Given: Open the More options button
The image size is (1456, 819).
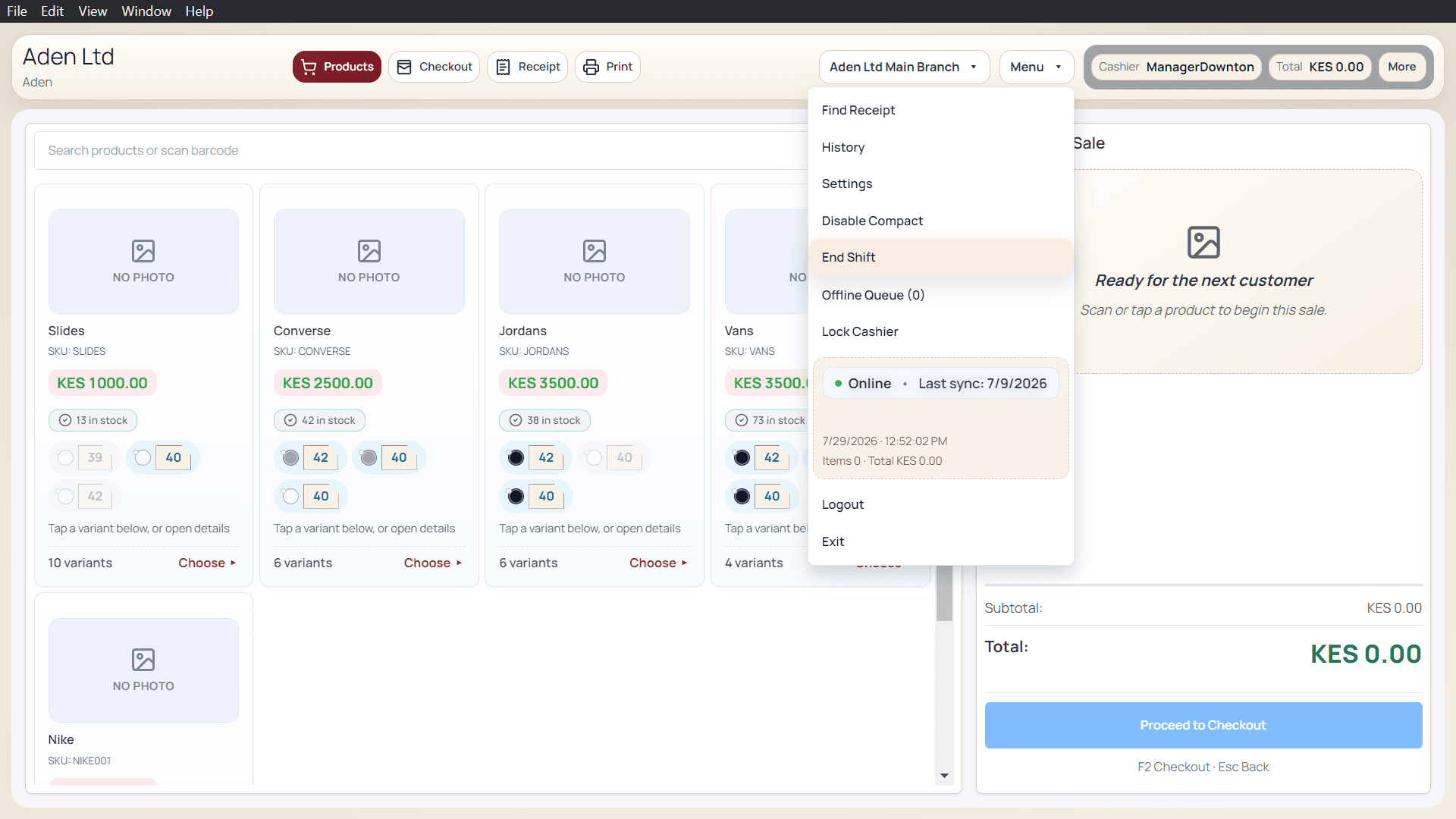Looking at the screenshot, I should point(1401,67).
